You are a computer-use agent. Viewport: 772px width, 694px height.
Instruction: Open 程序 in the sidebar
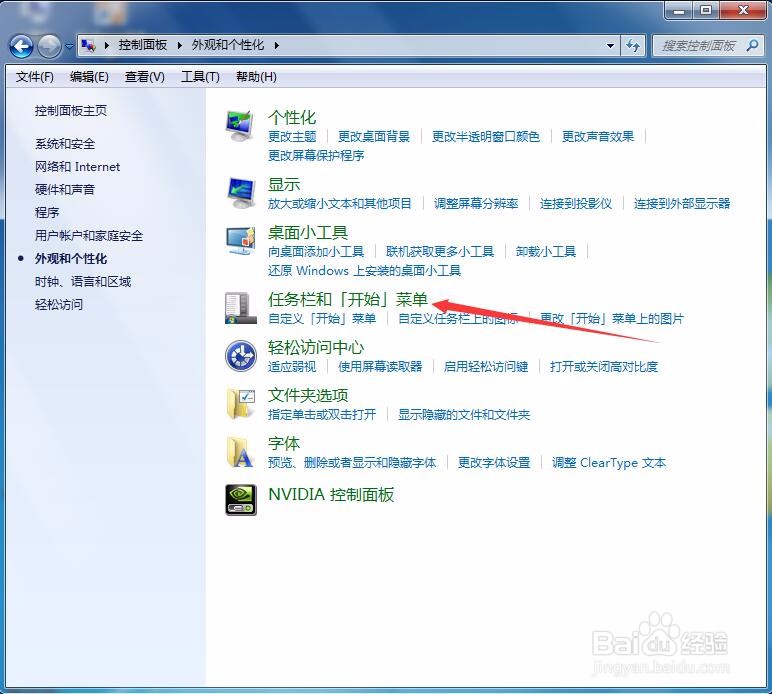pos(47,213)
